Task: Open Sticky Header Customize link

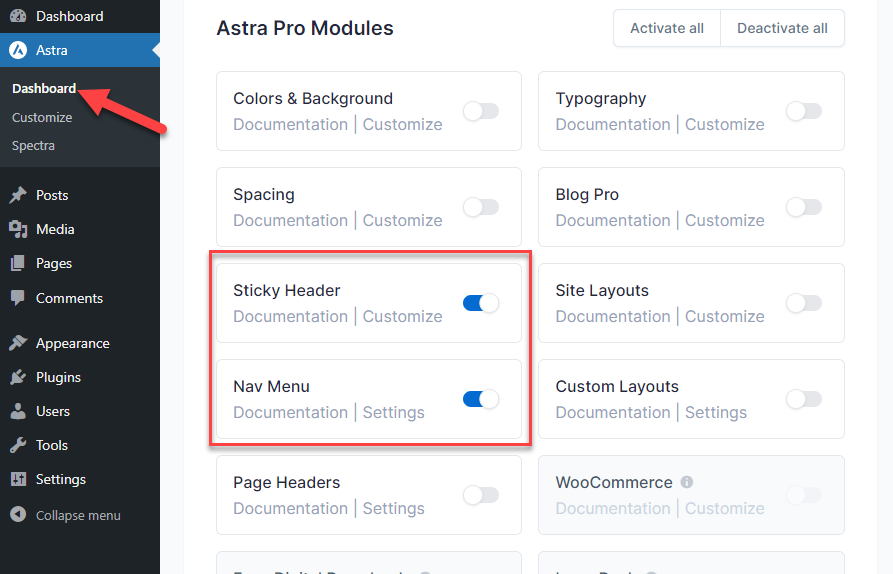Action: tap(403, 316)
